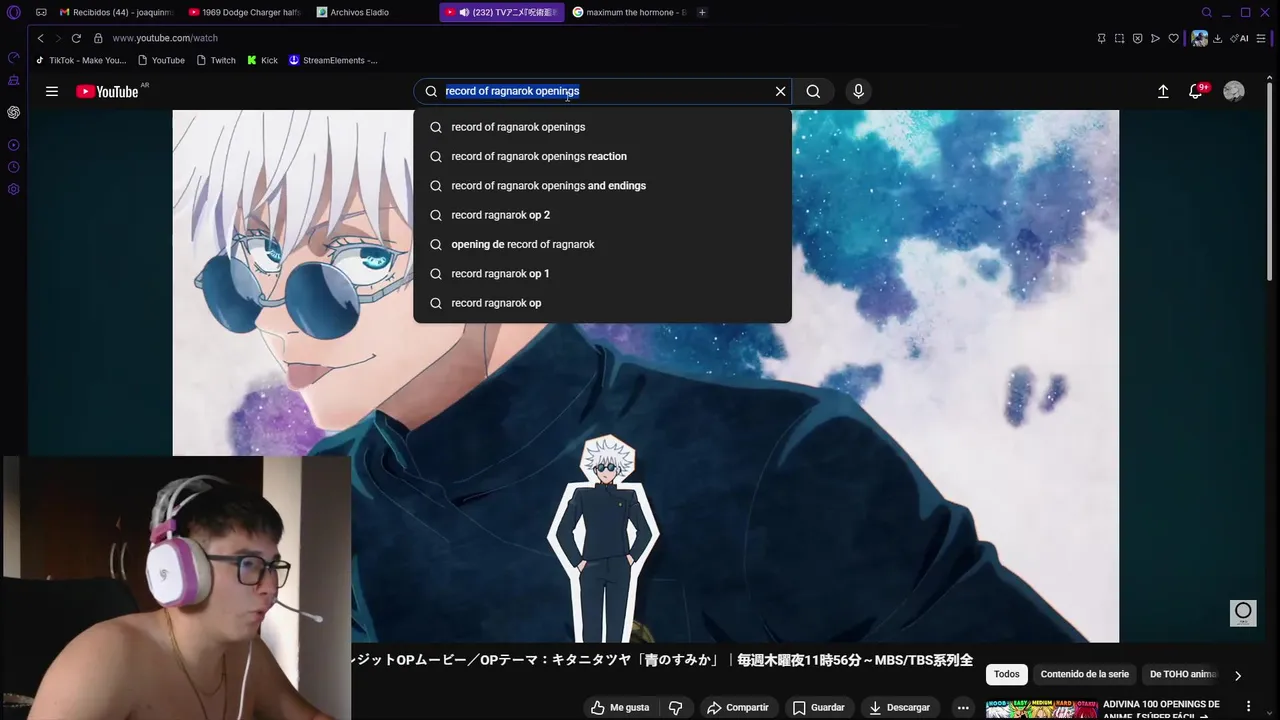Switch to the Gmail "Recibidos (44)" tab
Image resolution: width=1280 pixels, height=720 pixels.
(x=117, y=12)
